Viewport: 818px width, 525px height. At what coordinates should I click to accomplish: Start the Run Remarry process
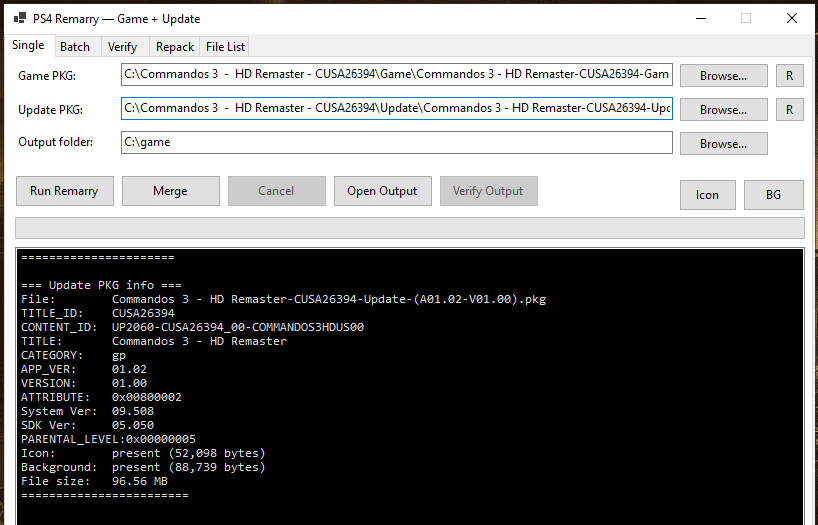click(x=65, y=191)
